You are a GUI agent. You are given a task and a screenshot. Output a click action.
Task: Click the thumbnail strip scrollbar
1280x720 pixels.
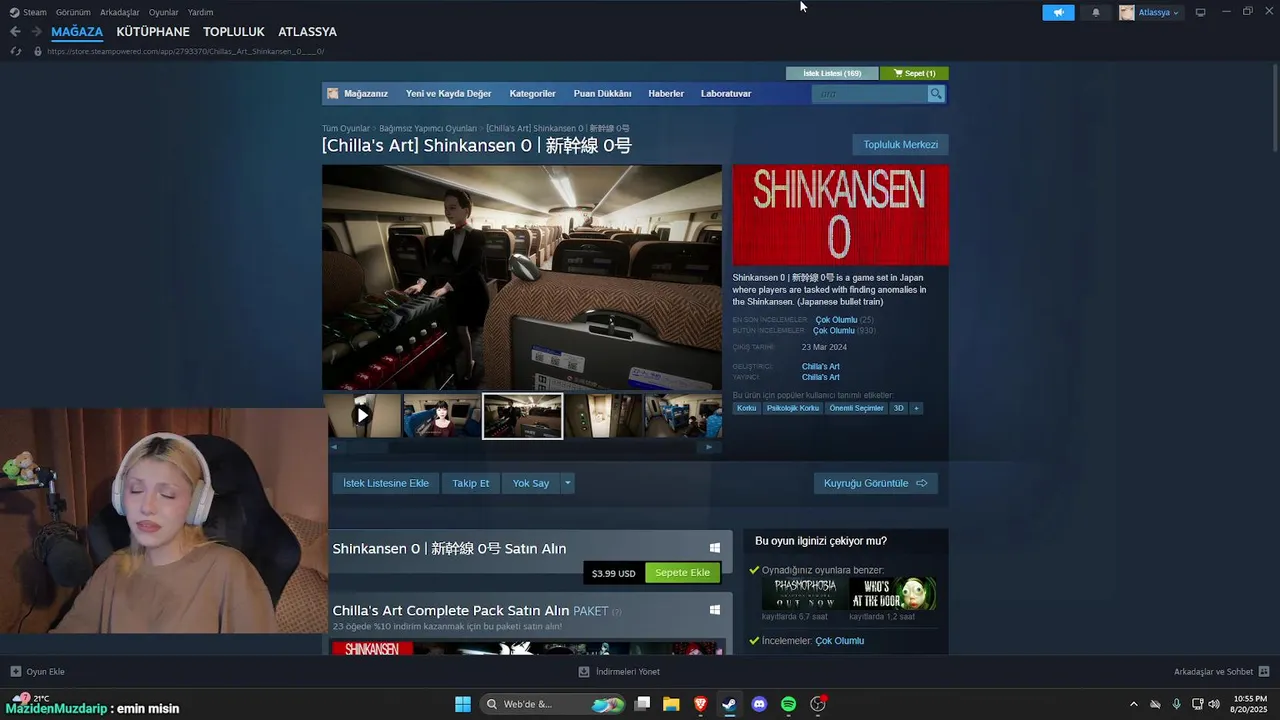(x=522, y=447)
